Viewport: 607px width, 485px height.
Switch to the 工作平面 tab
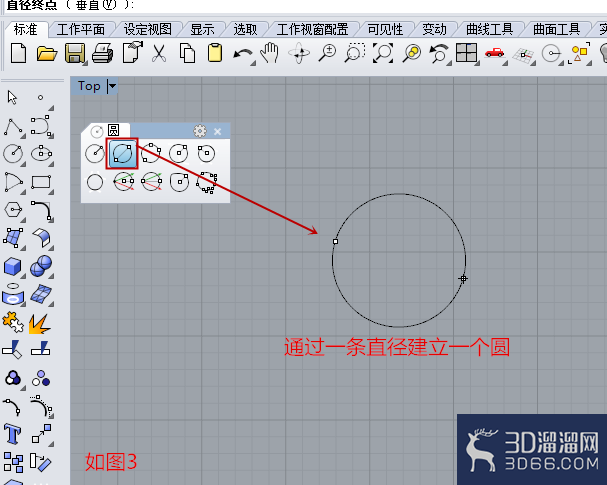click(81, 29)
